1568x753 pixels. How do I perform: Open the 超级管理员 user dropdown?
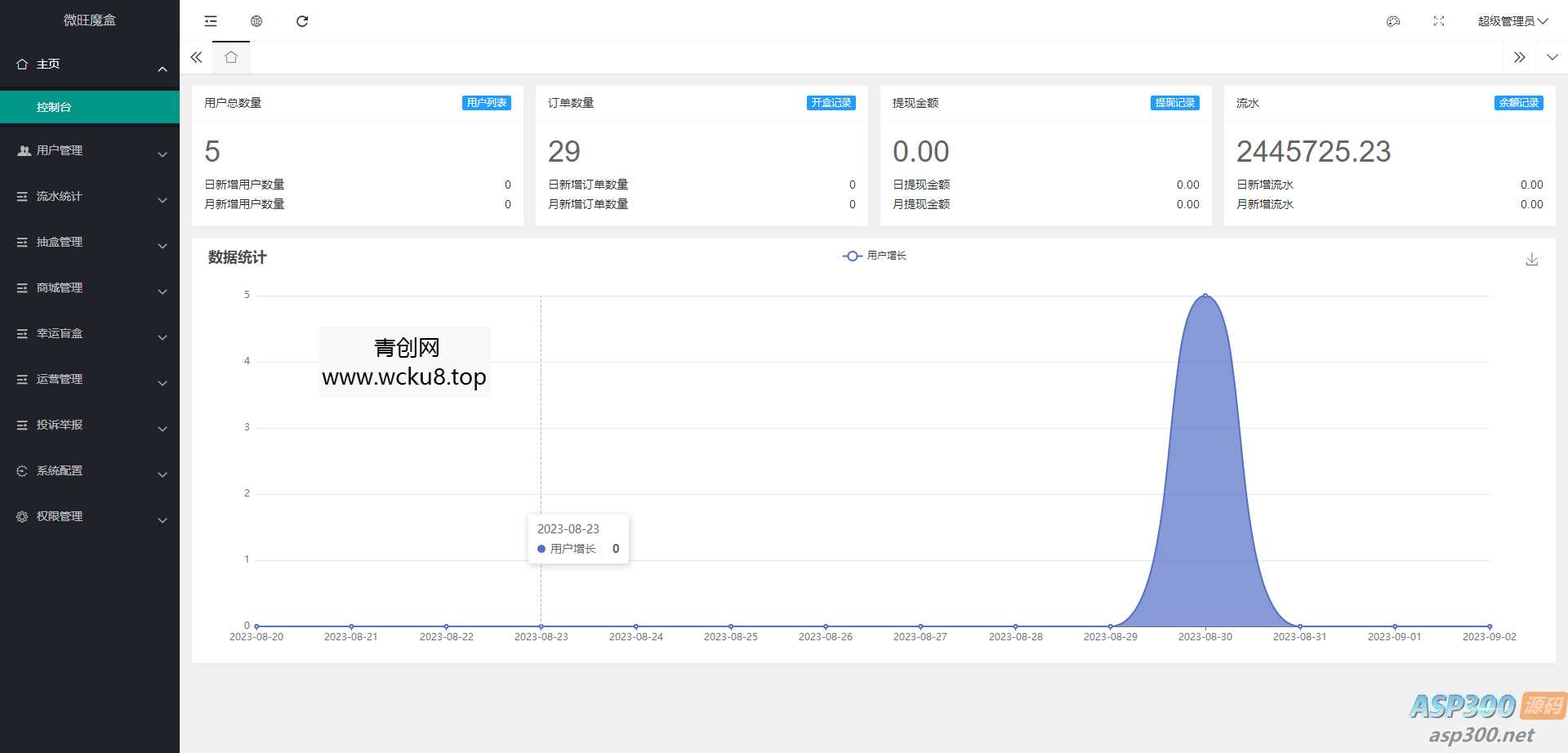click(1512, 21)
